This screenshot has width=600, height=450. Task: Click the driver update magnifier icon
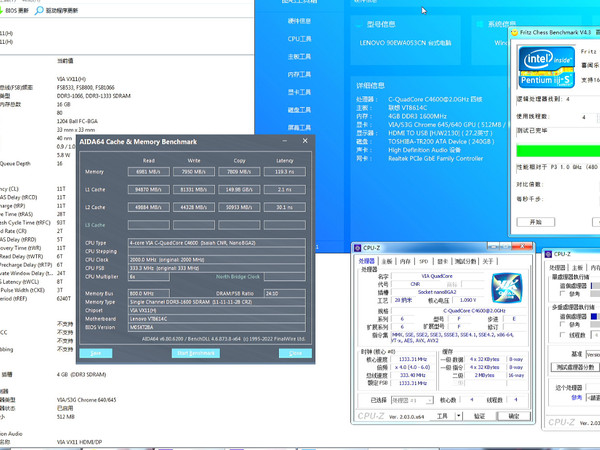[39, 10]
